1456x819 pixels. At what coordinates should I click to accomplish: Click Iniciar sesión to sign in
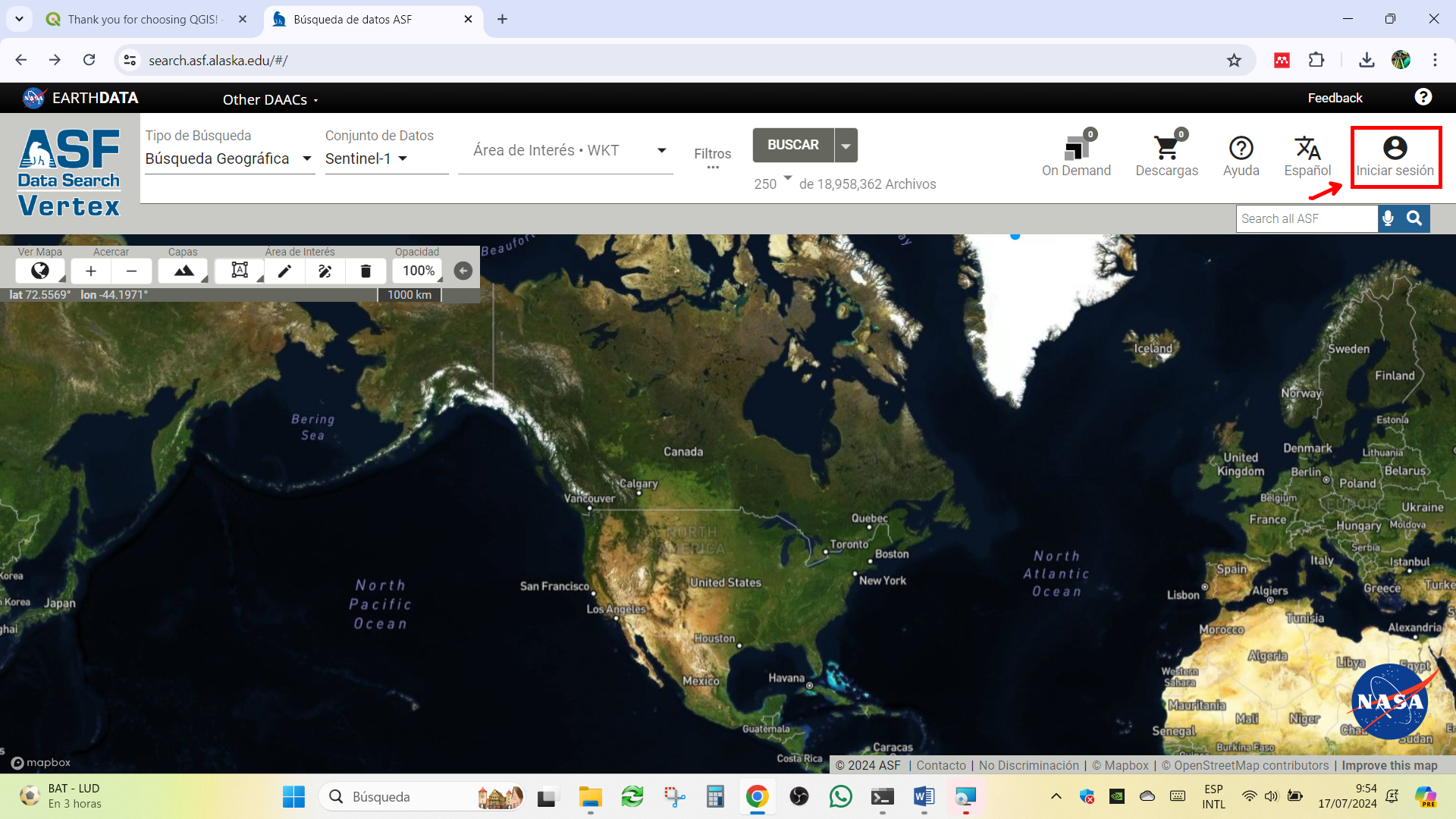click(x=1395, y=157)
